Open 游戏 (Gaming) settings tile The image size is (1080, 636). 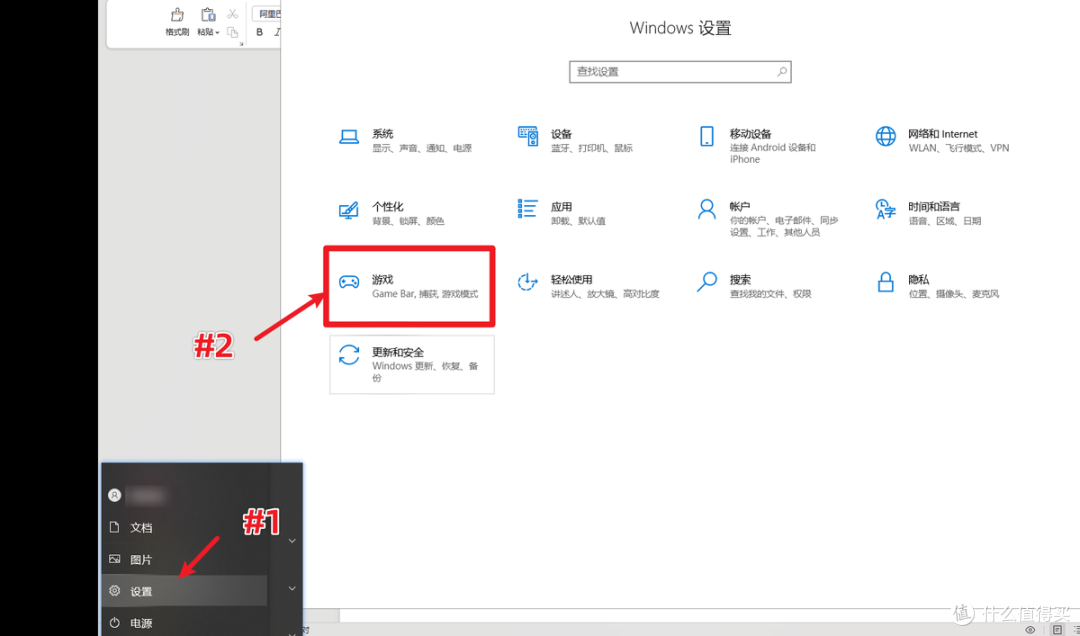point(408,286)
